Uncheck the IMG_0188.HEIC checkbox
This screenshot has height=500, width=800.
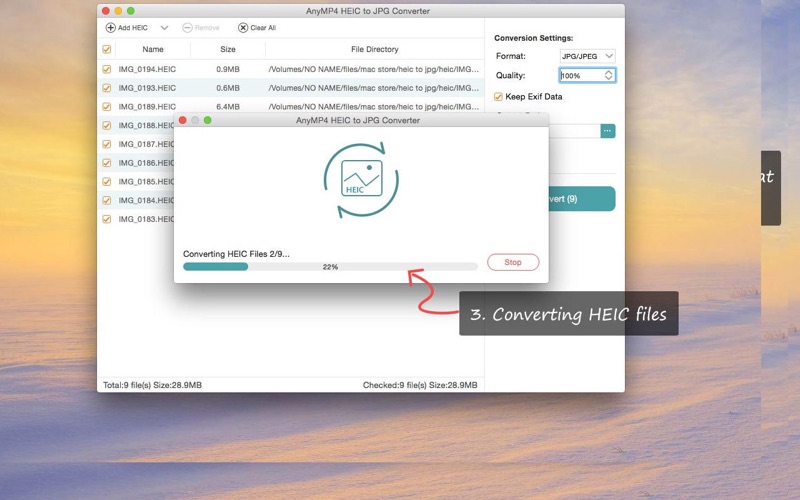coord(107,125)
